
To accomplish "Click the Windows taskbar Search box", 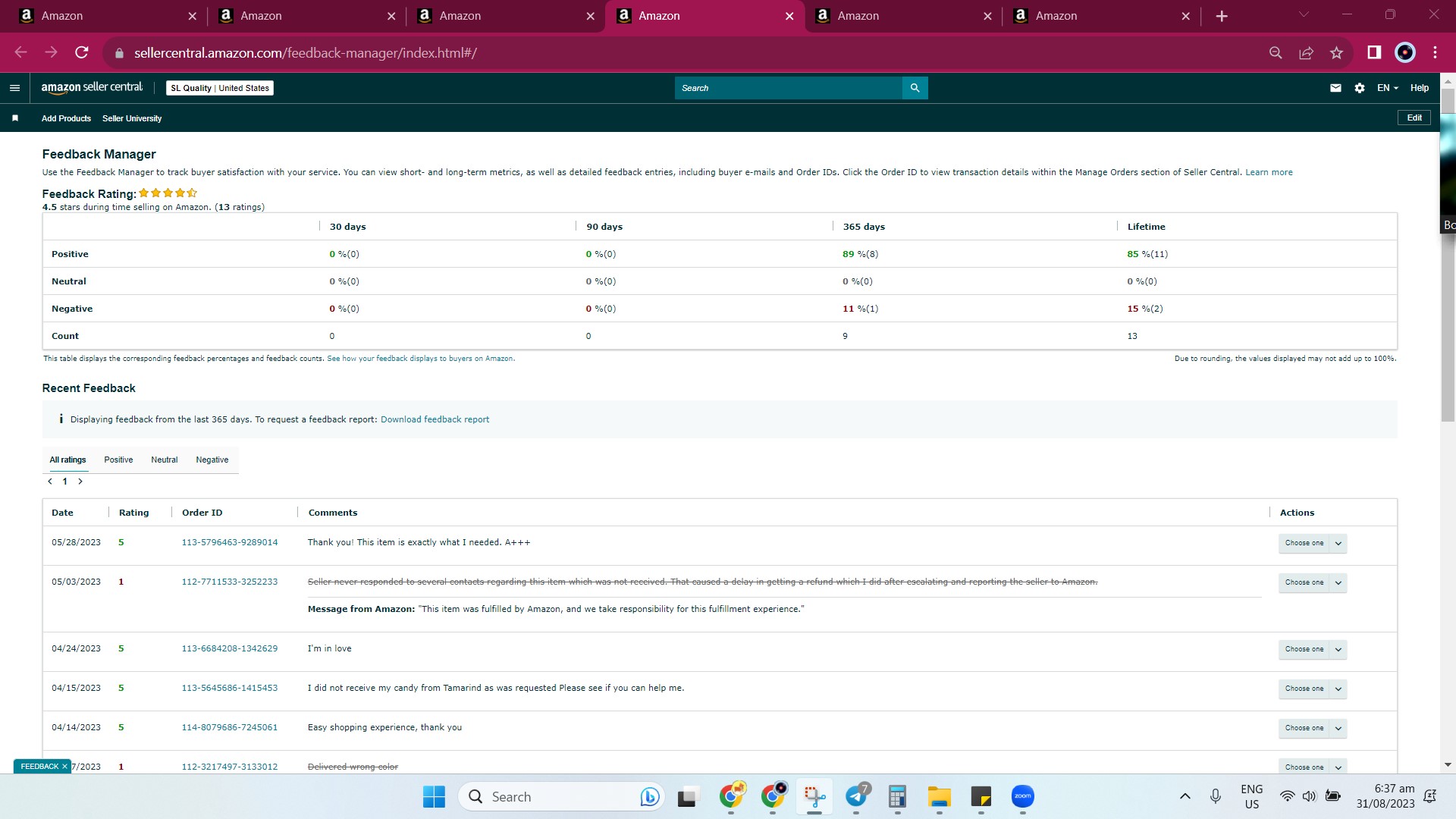I will click(561, 796).
